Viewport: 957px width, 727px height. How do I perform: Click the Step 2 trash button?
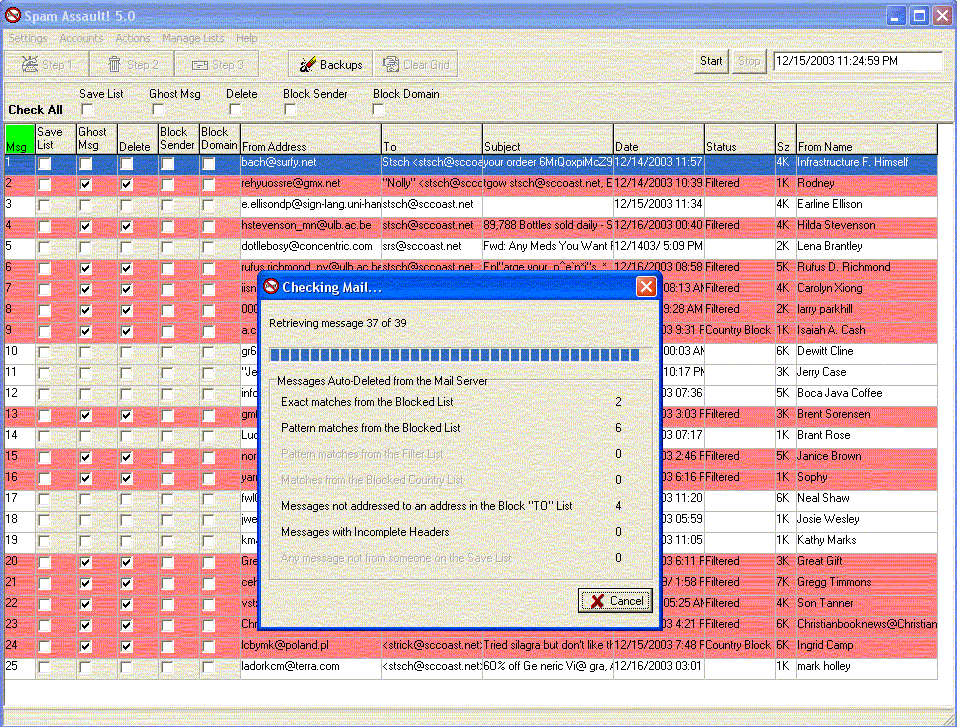coord(132,64)
